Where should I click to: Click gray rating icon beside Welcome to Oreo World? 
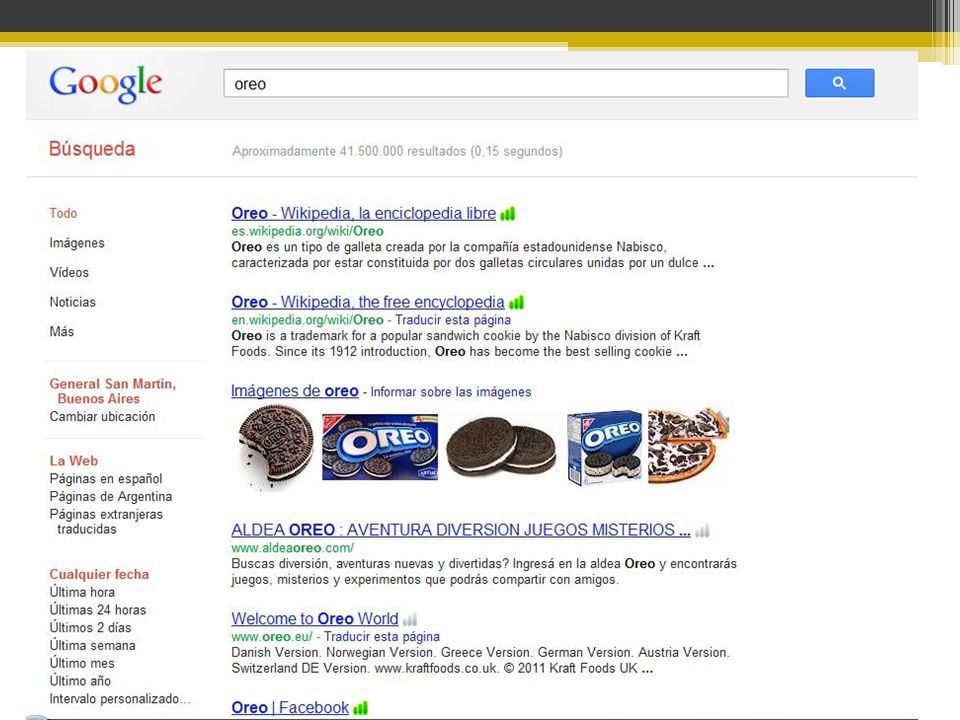[x=410, y=619]
